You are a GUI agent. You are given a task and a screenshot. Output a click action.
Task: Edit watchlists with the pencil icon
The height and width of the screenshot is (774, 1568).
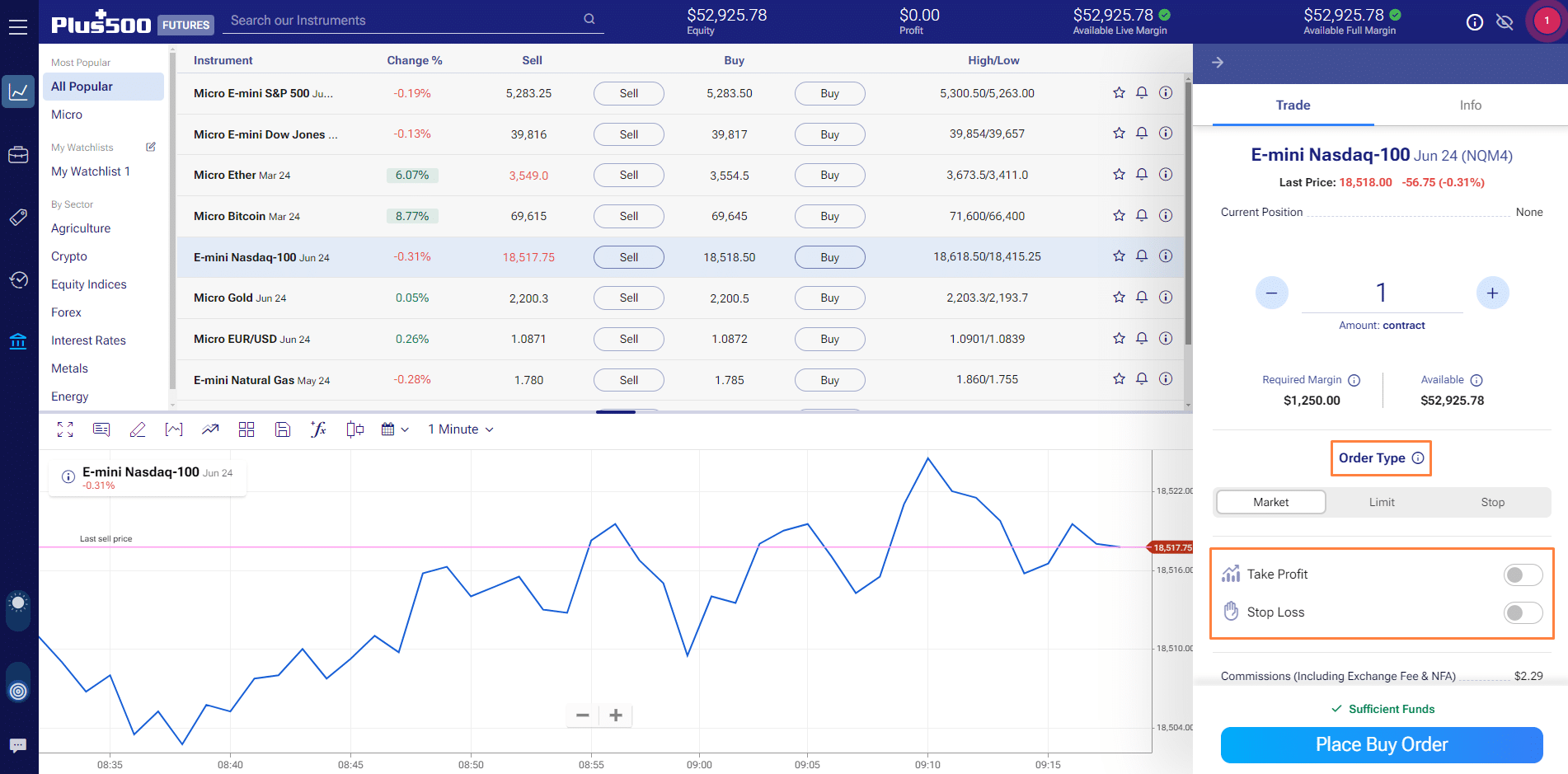[151, 147]
